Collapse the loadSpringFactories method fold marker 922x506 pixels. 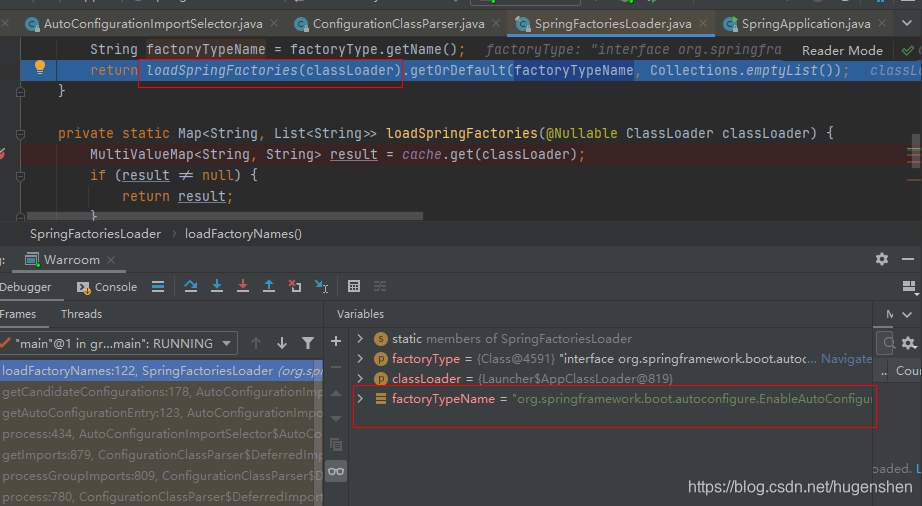tap(21, 134)
